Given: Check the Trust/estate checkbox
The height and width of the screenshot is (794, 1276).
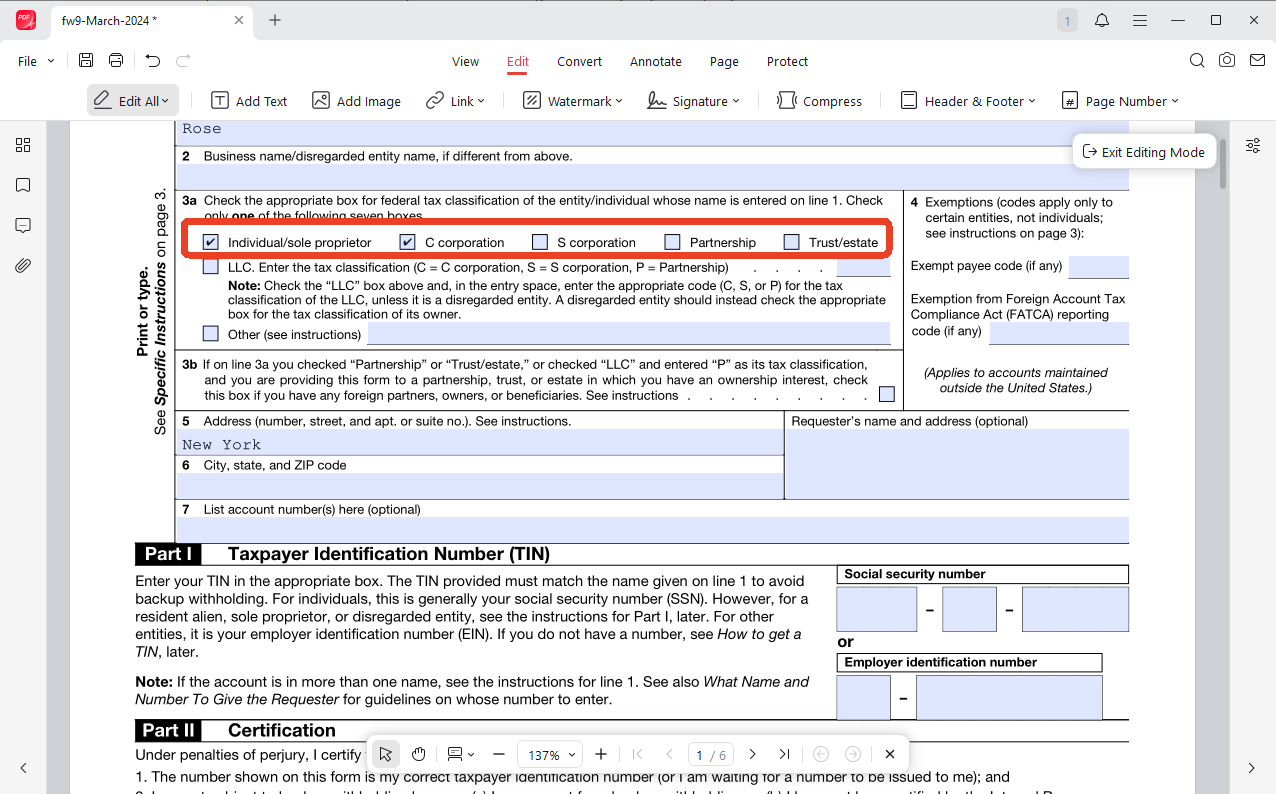Looking at the screenshot, I should 791,242.
